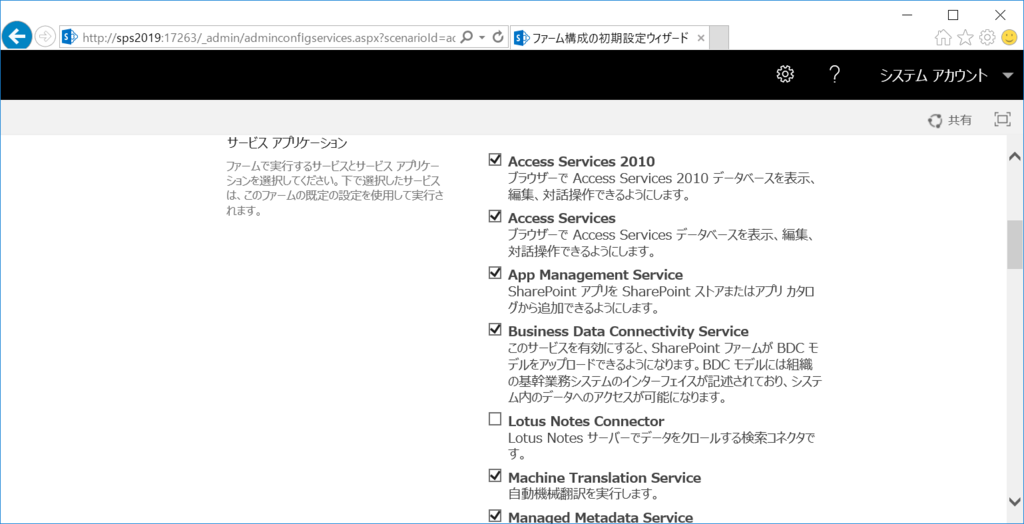
Task: Open a new blank browser tab
Action: (719, 38)
